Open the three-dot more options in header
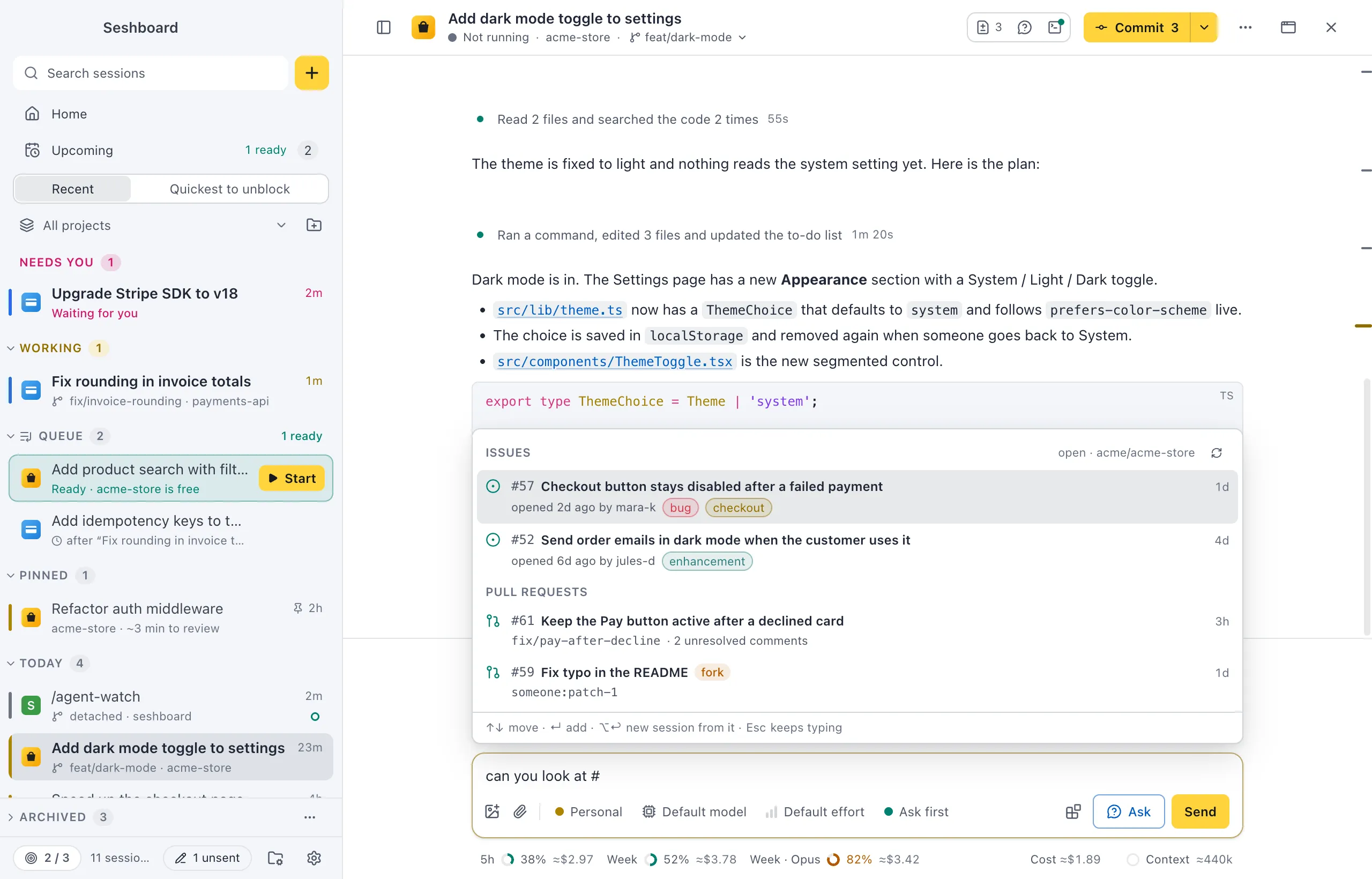Screen dimensions: 1372x879 pos(1246,27)
